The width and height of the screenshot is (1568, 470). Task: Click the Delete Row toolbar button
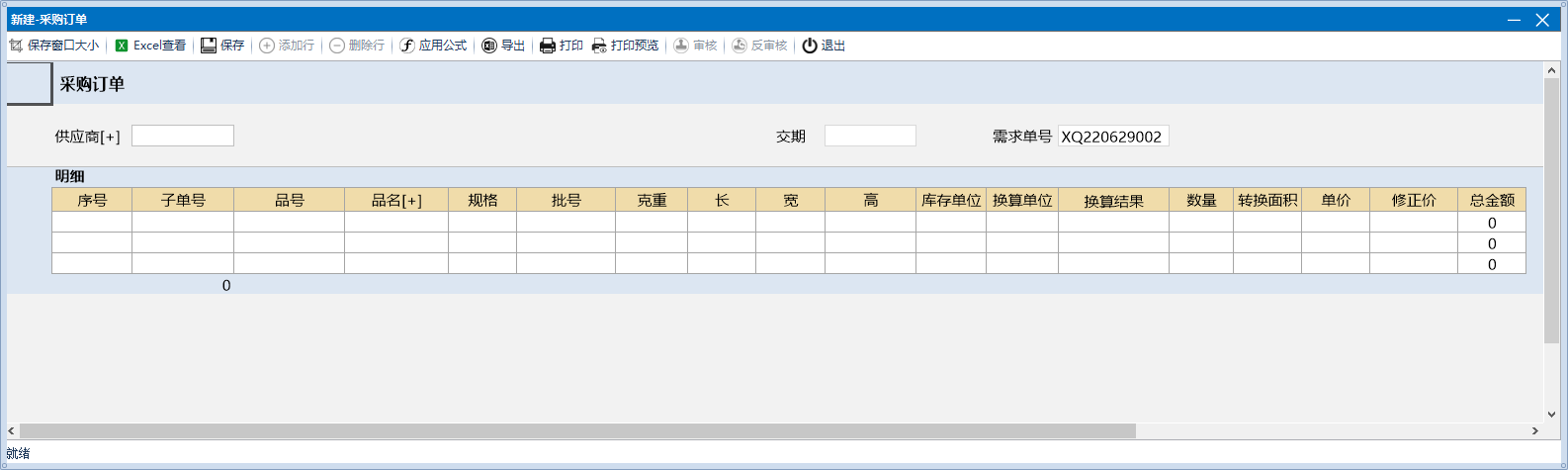[357, 46]
